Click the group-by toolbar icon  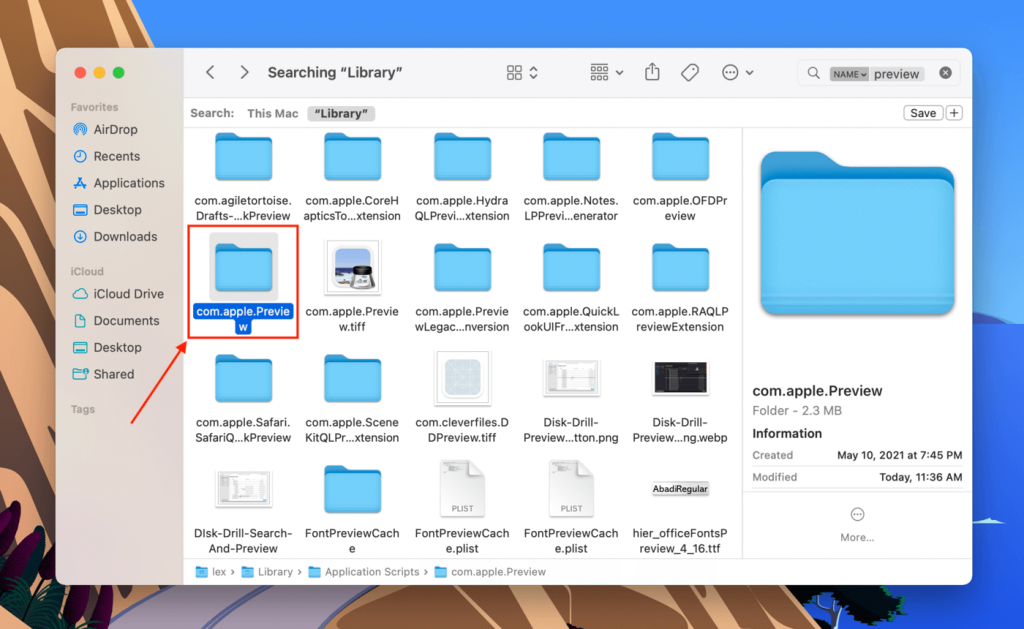598,71
